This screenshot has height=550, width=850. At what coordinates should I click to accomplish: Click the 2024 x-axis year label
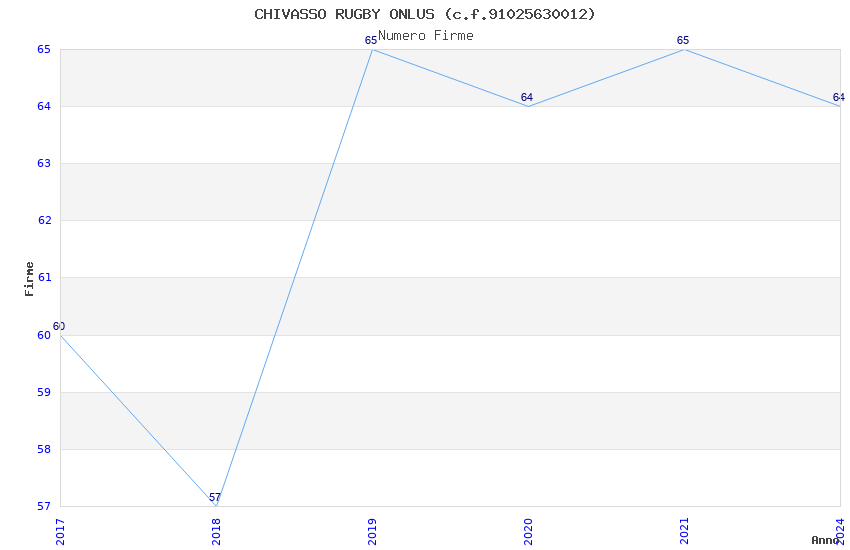(x=840, y=532)
